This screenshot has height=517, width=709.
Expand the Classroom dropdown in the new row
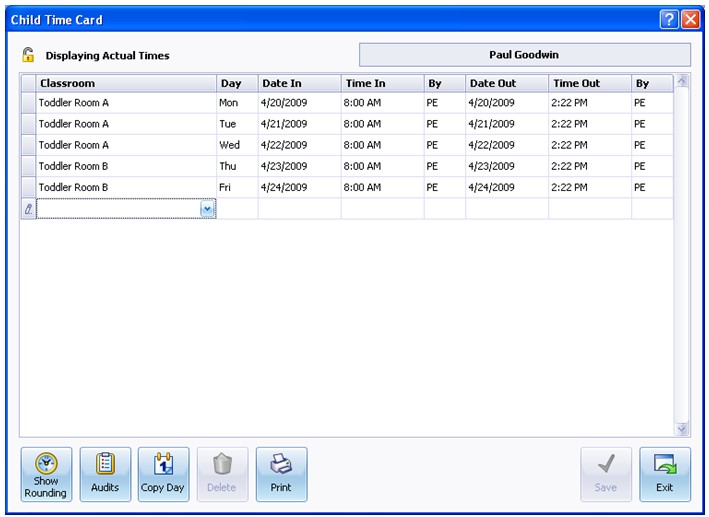[207, 209]
